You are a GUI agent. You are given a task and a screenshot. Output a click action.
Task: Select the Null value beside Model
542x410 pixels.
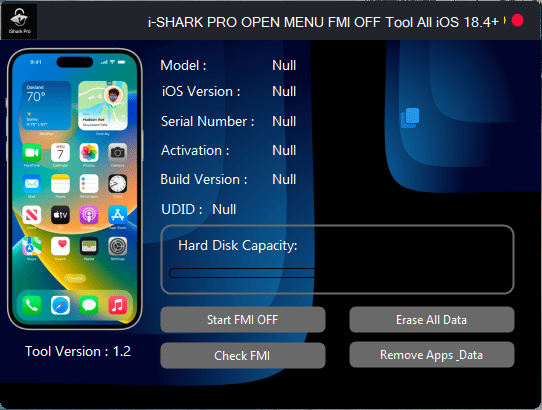point(284,65)
